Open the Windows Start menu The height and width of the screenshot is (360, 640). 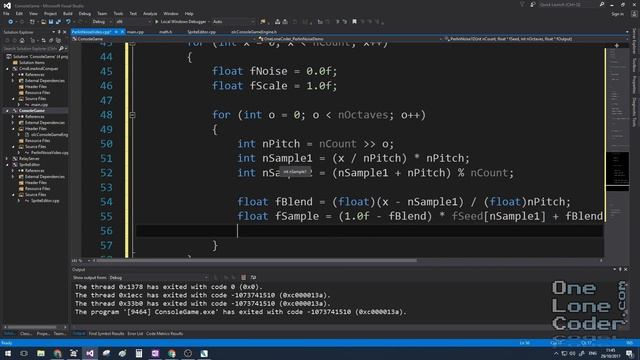pos(8,353)
